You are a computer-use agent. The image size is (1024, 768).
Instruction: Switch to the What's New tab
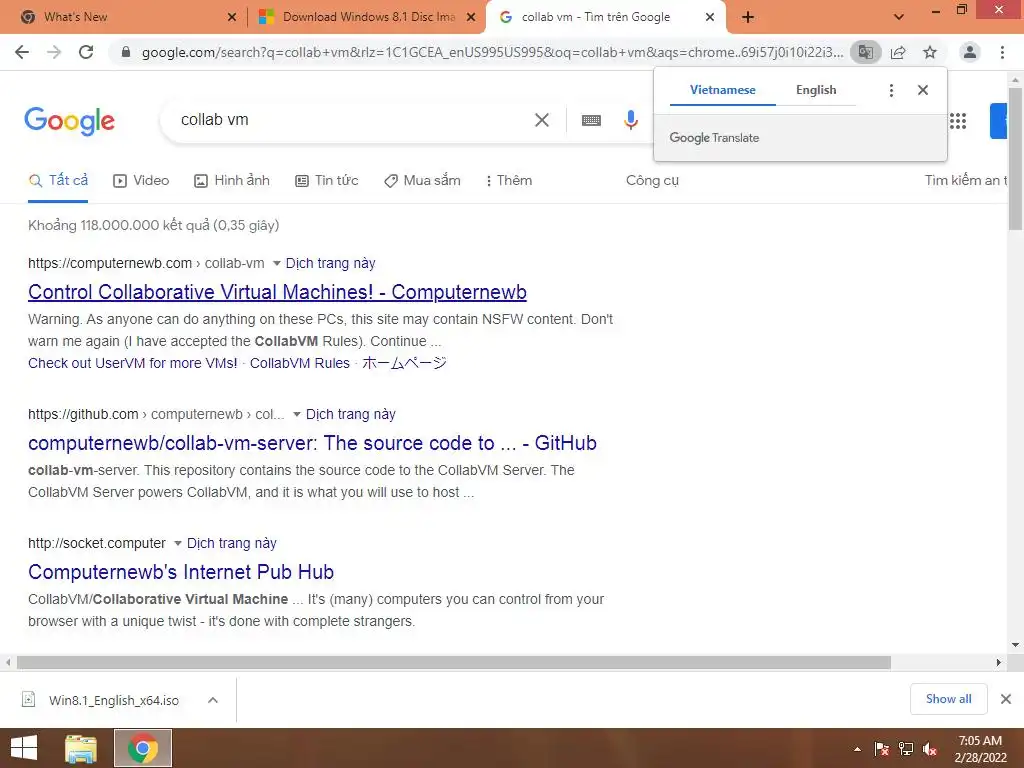[124, 17]
